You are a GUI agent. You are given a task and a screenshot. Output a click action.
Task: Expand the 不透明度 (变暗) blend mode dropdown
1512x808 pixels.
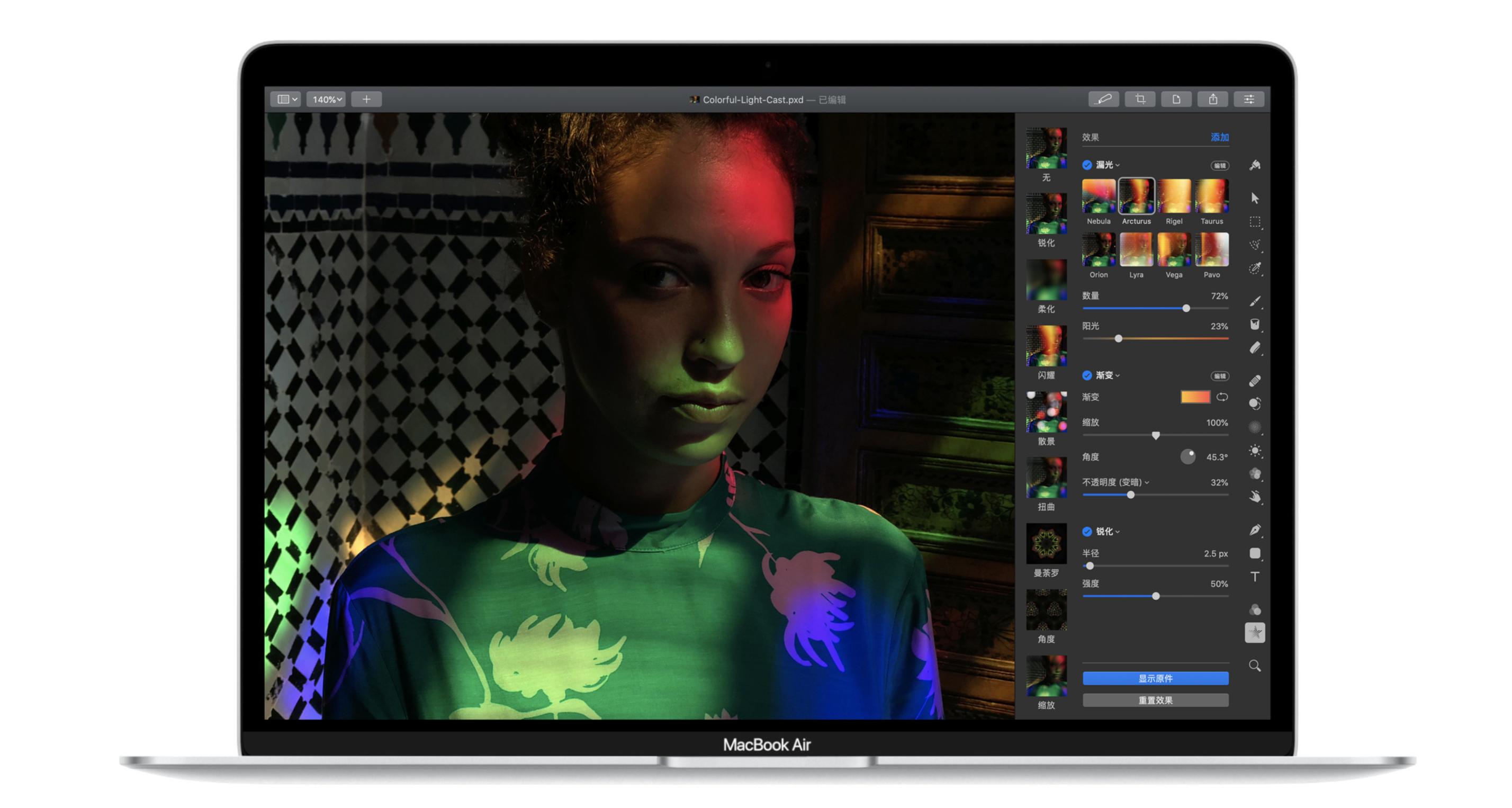[1148, 482]
